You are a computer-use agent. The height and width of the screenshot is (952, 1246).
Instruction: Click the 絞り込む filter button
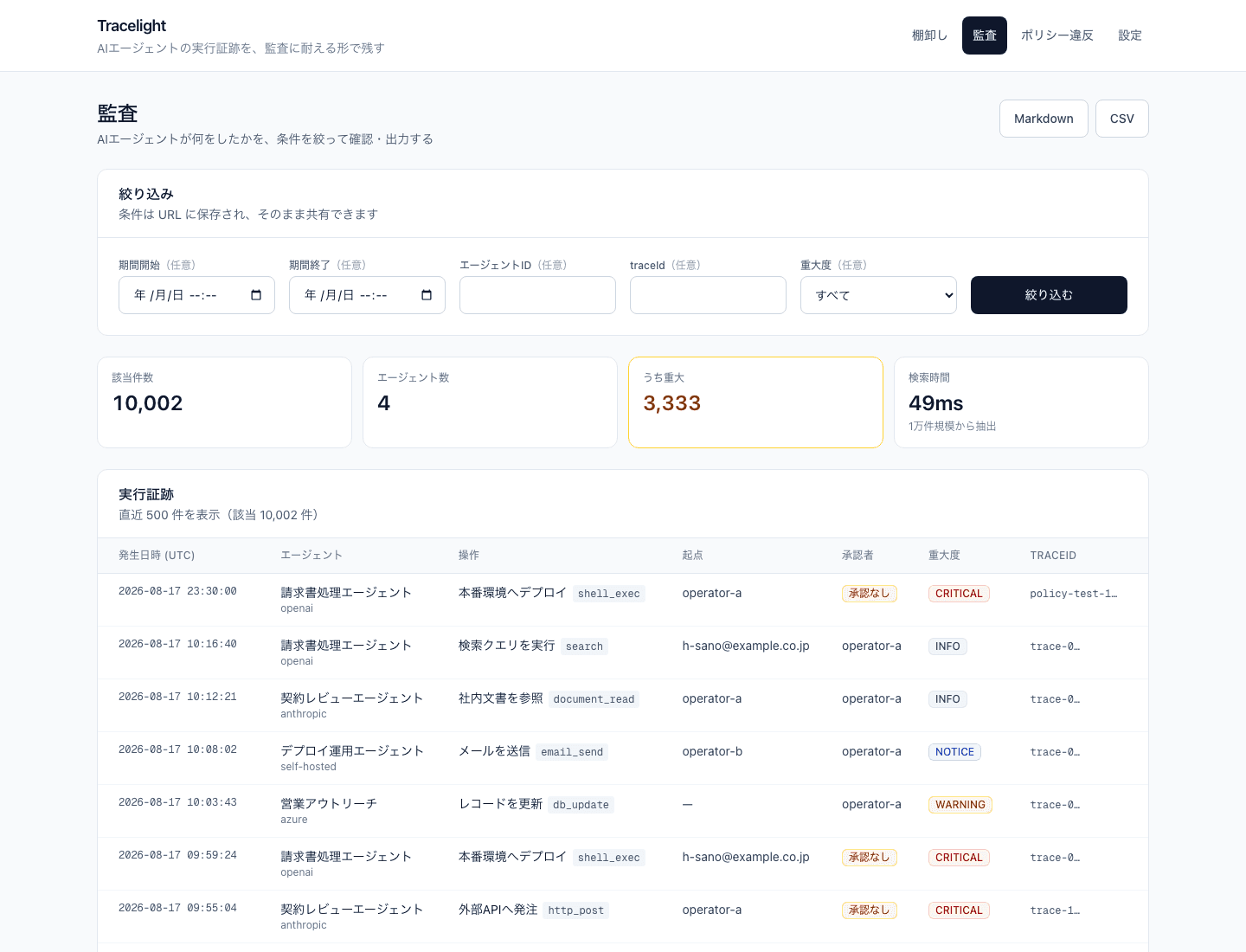(x=1049, y=295)
